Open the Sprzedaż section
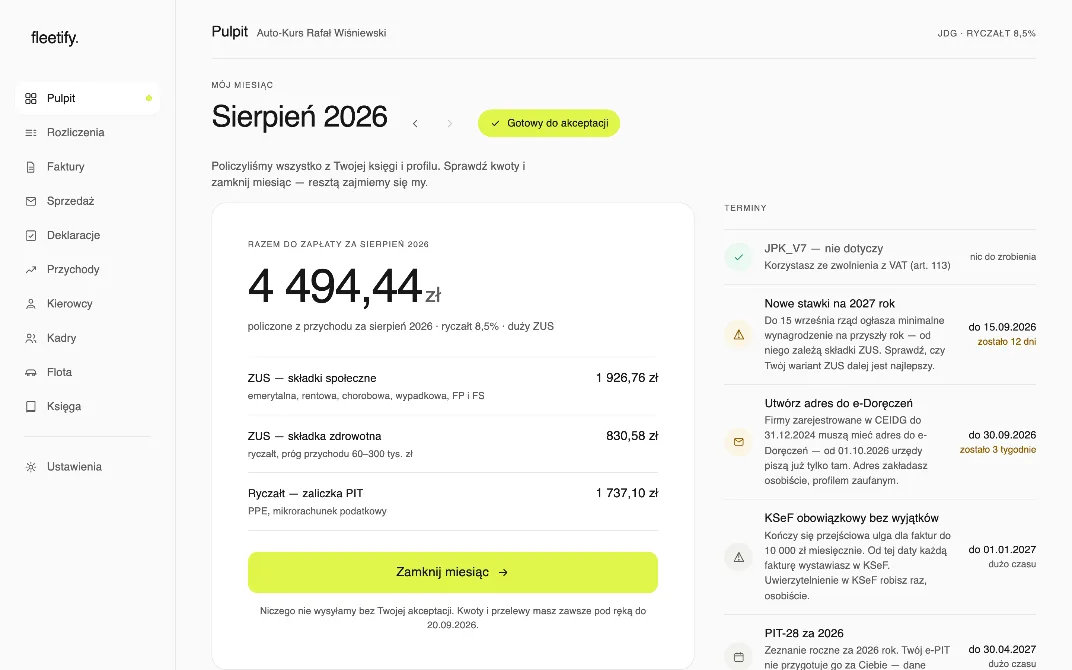This screenshot has height=670, width=1072. click(88, 201)
